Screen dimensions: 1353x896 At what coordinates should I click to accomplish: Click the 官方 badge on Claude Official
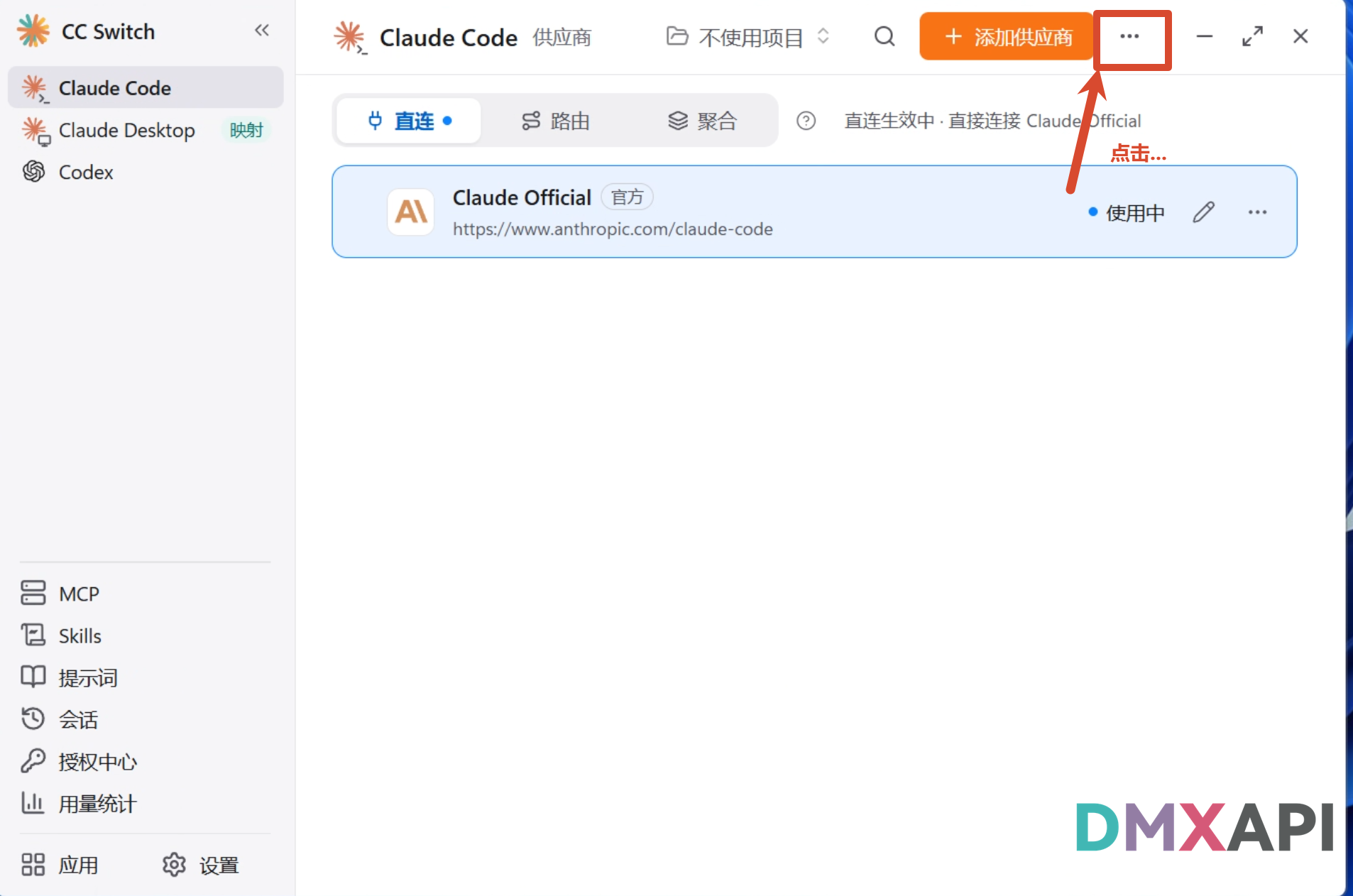coord(628,197)
